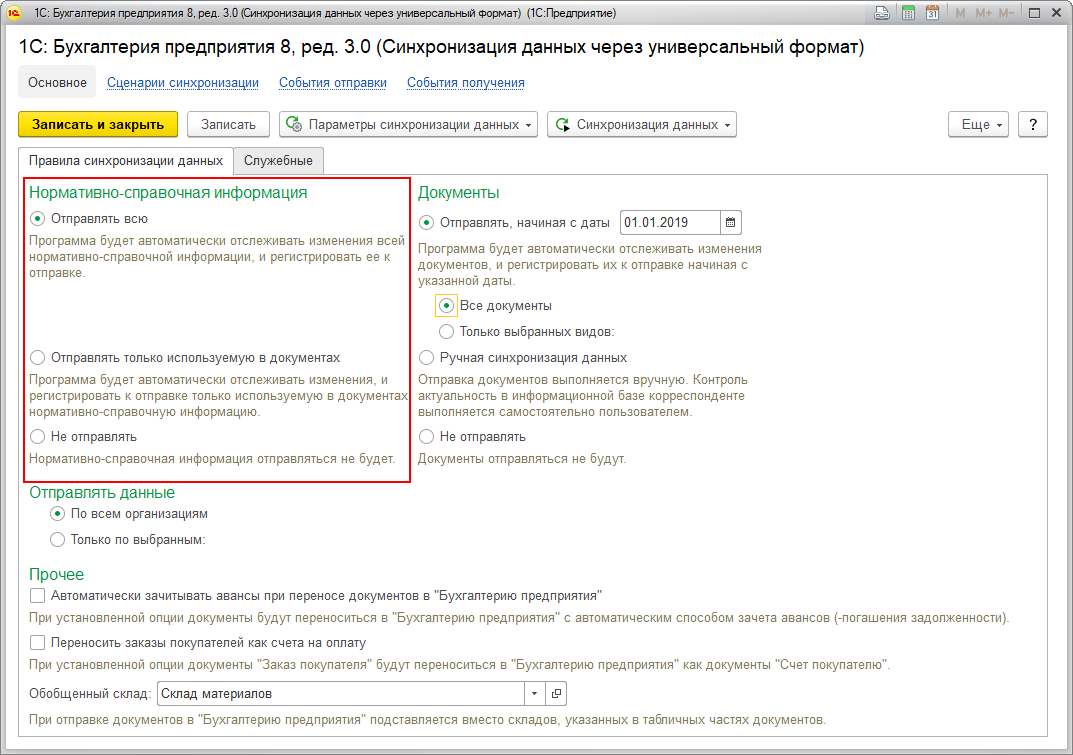1073x755 pixels.
Task: Click the M memory button in the title bar
Action: (x=960, y=13)
